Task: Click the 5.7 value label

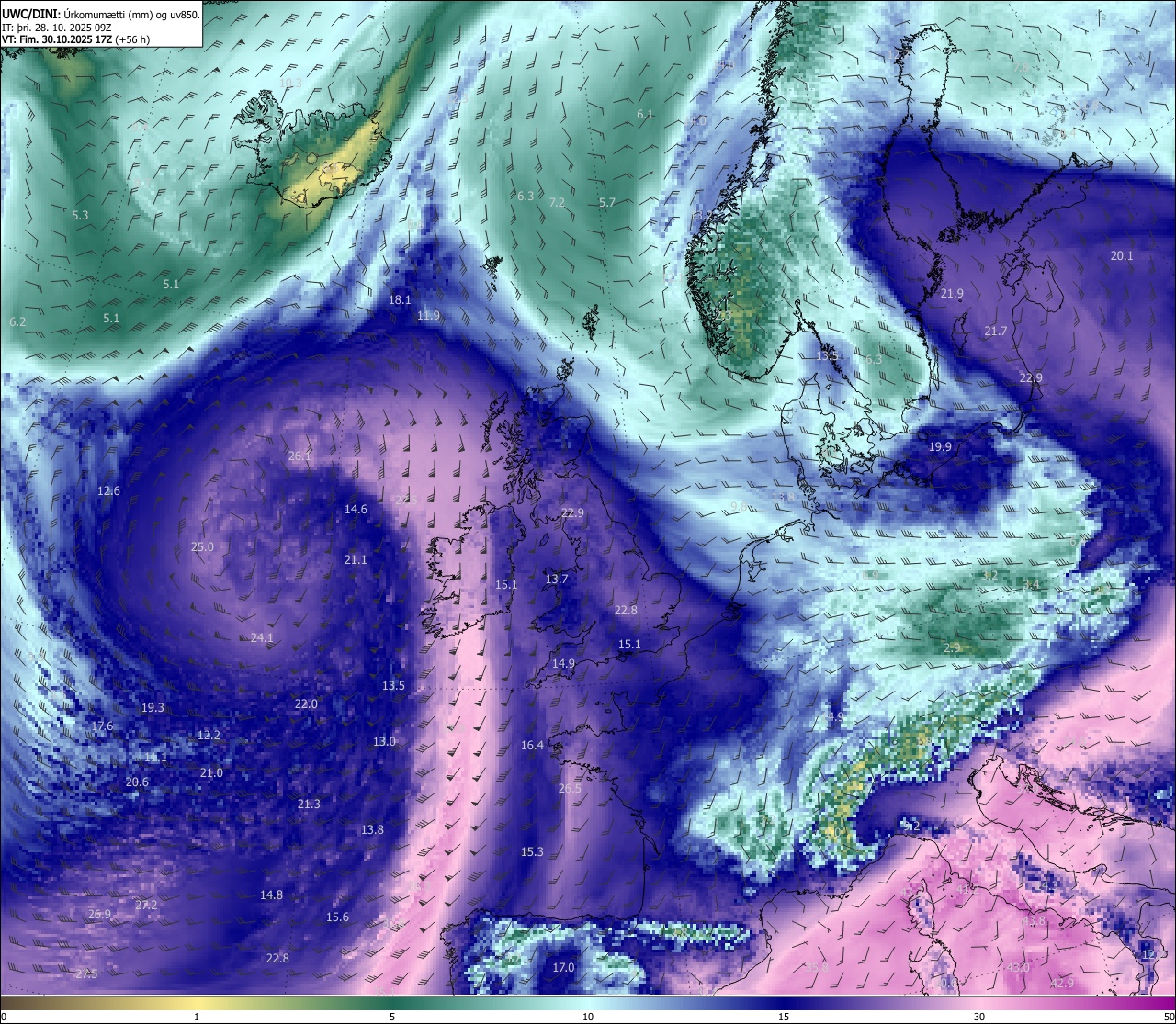Action: (x=606, y=202)
